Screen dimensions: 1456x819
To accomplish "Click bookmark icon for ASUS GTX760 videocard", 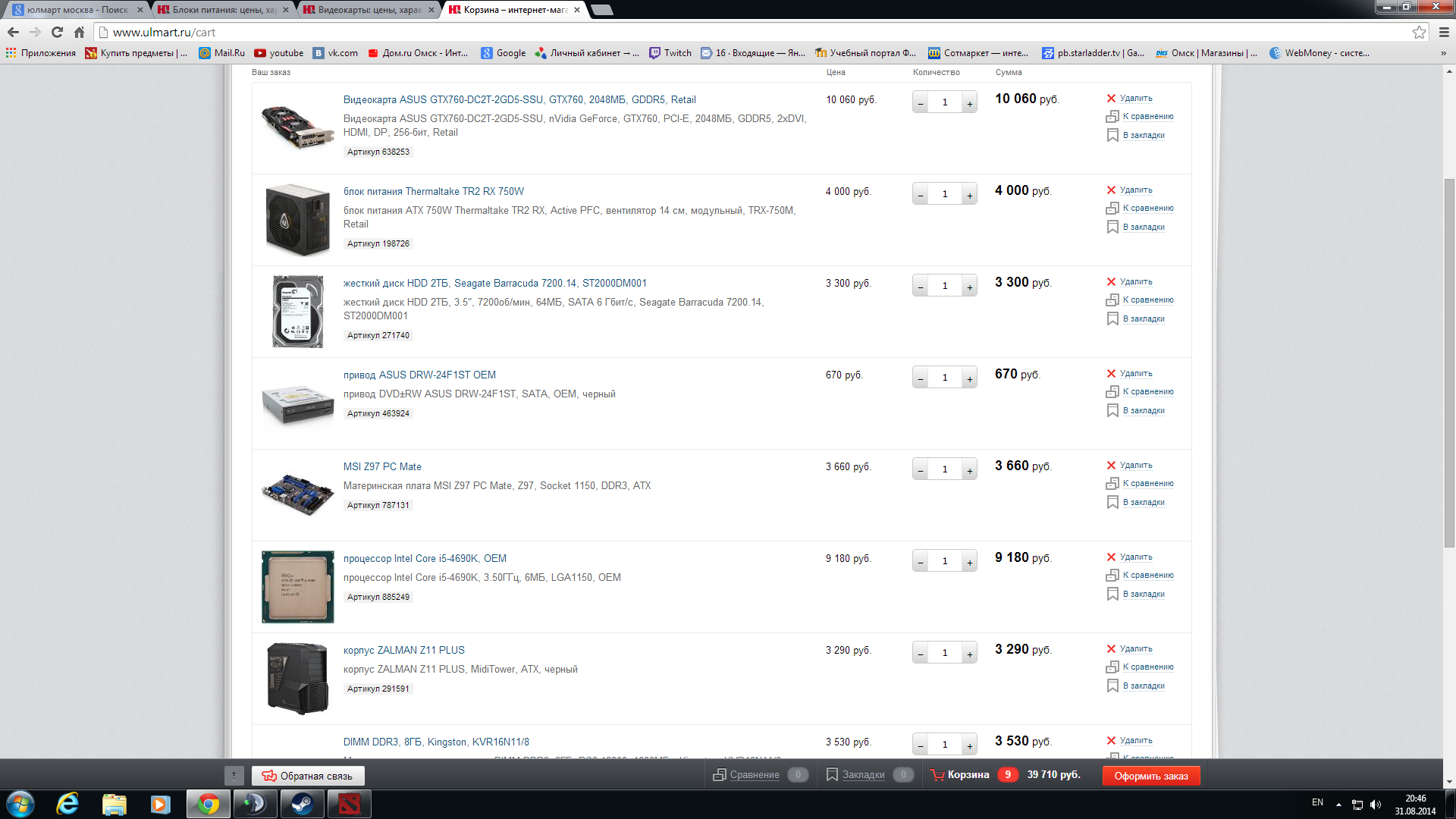I will tap(1112, 135).
